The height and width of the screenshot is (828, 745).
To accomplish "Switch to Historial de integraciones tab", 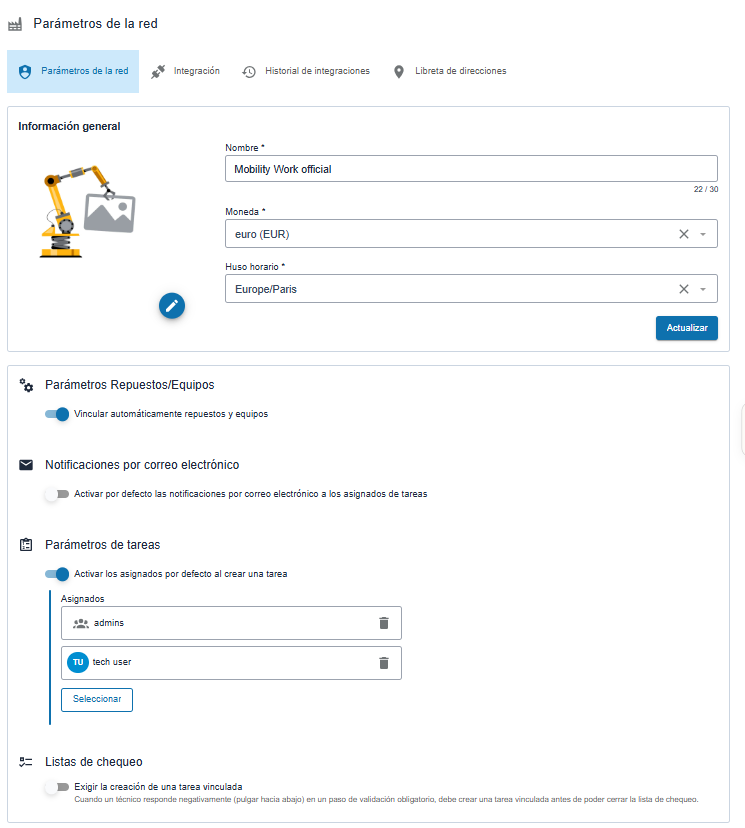I will pyautogui.click(x=306, y=71).
